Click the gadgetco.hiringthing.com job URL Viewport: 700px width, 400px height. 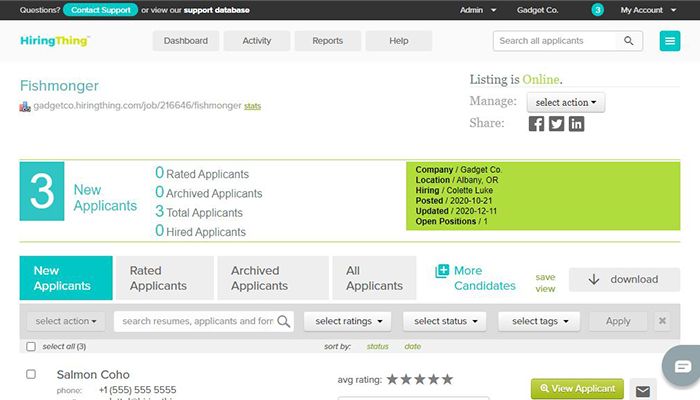[138, 106]
